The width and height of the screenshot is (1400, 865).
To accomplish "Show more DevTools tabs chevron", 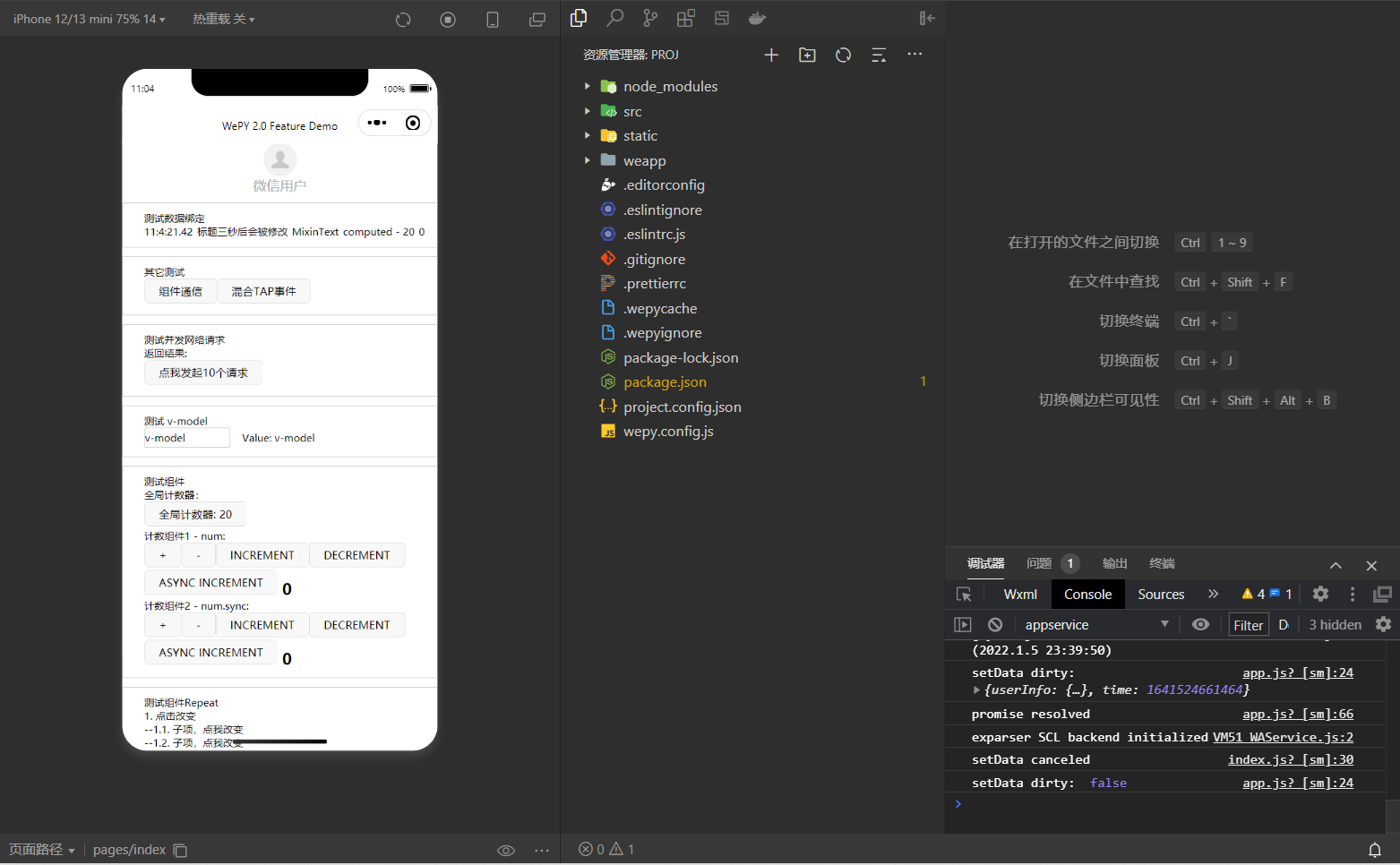I will (x=1213, y=594).
